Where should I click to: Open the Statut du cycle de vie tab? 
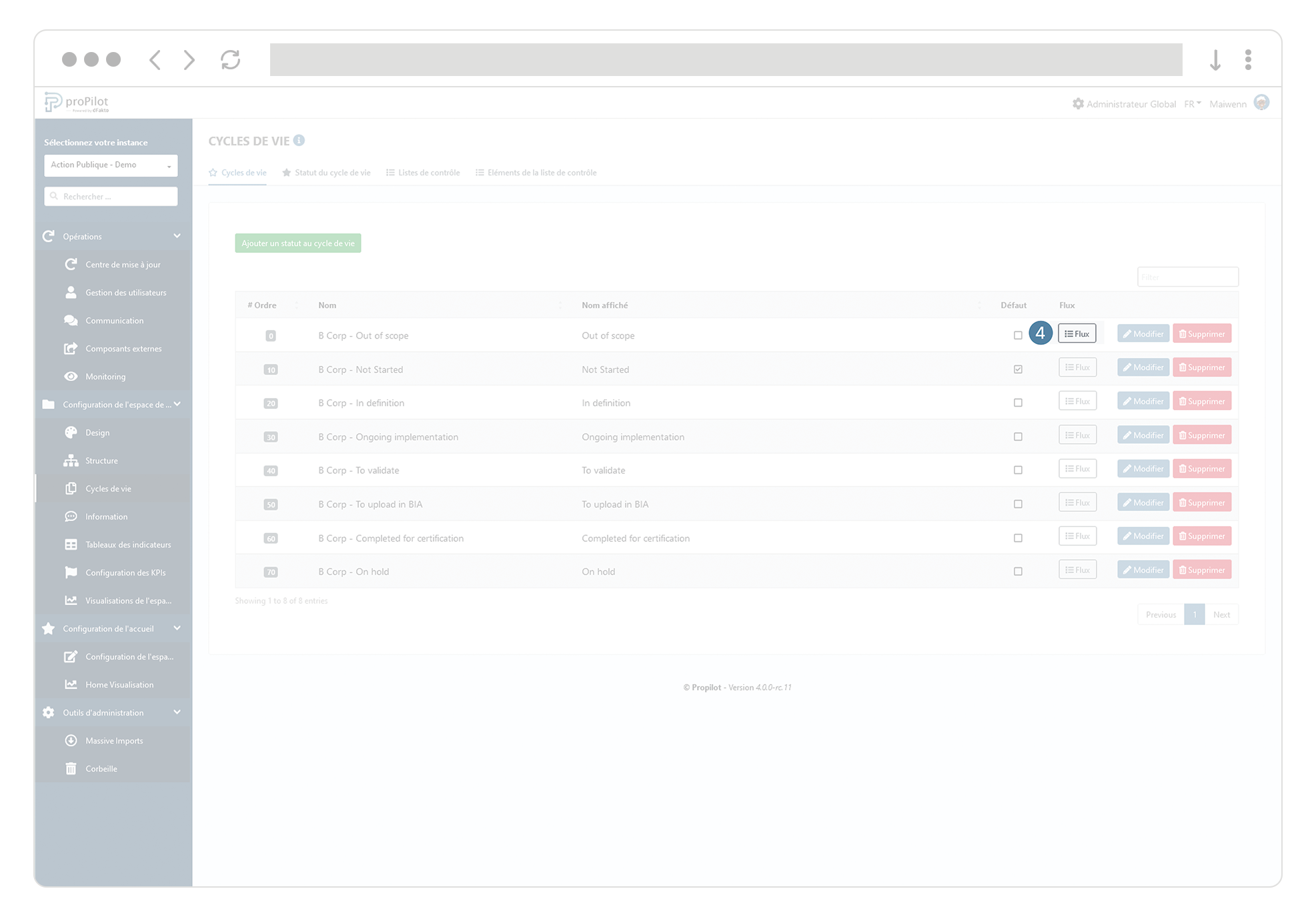tap(332, 172)
